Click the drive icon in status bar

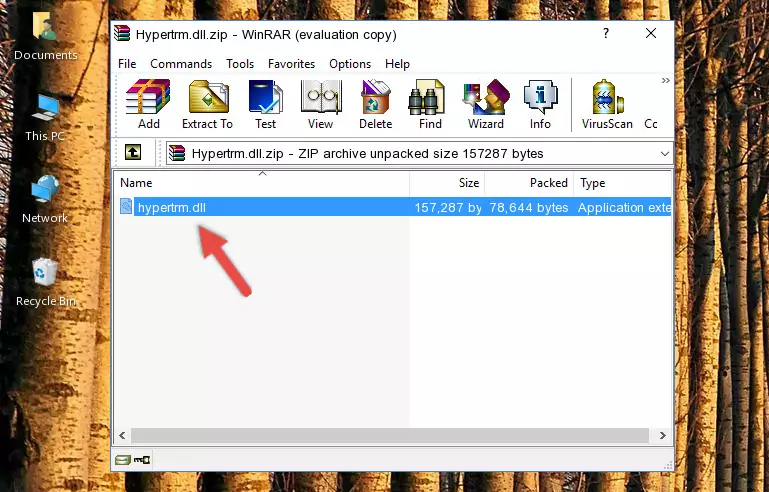tap(123, 460)
